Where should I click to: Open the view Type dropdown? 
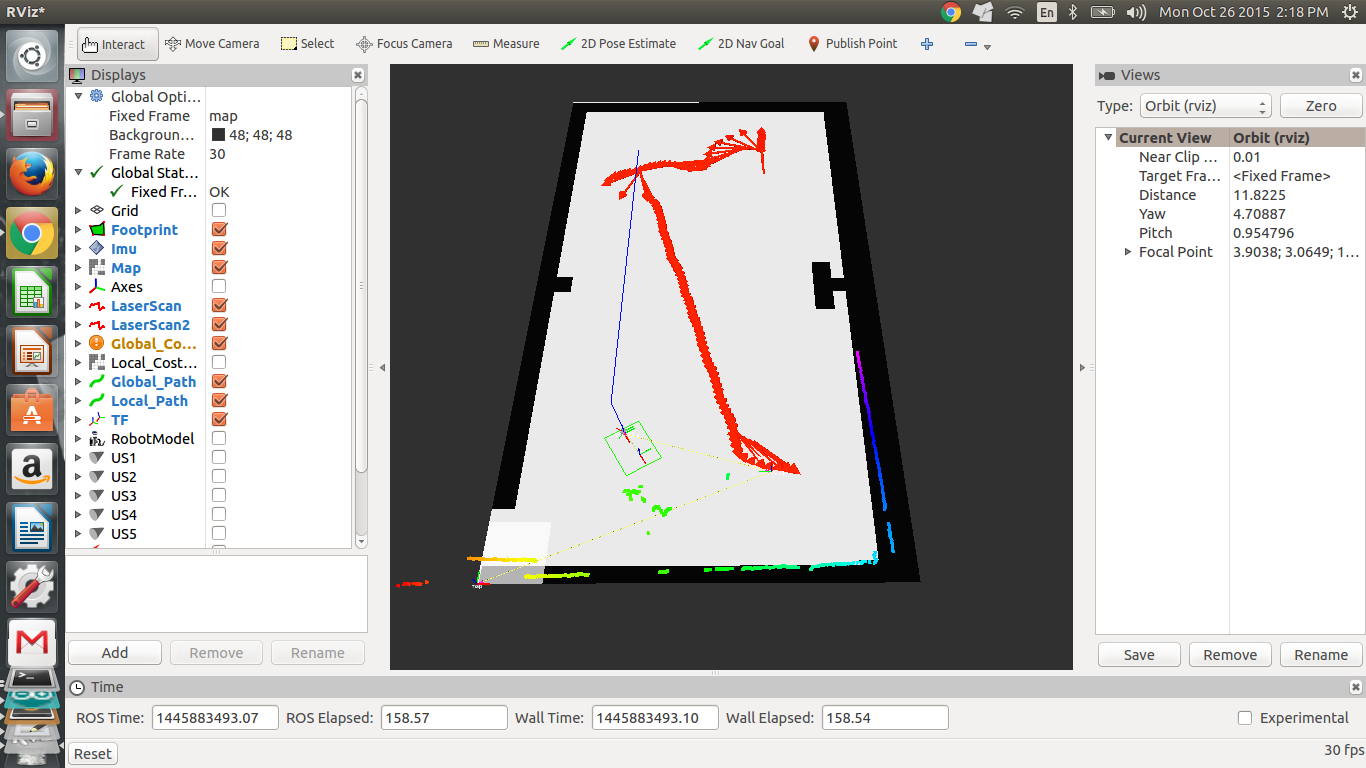(x=1205, y=106)
